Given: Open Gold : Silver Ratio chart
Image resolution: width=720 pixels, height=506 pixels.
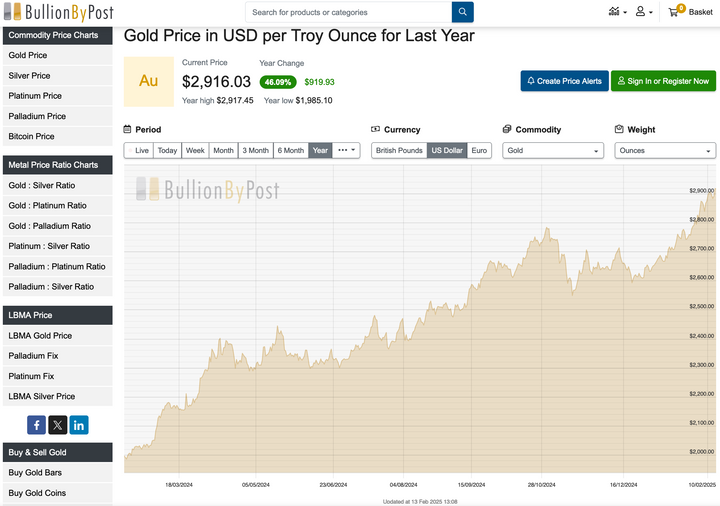Looking at the screenshot, I should 41,186.
